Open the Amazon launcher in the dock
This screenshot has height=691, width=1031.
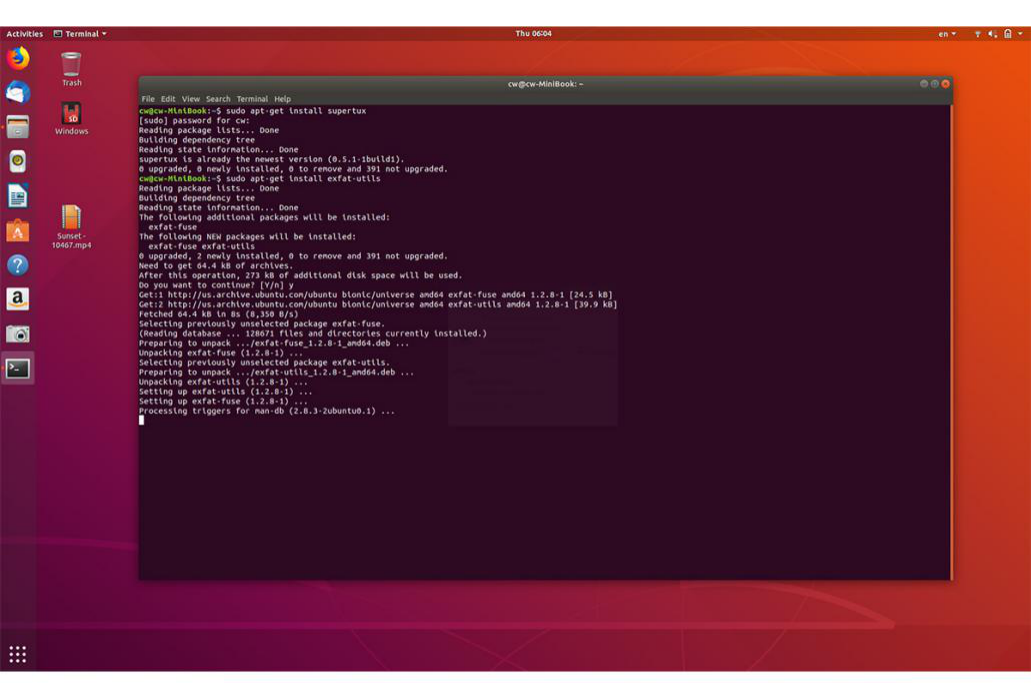click(18, 299)
